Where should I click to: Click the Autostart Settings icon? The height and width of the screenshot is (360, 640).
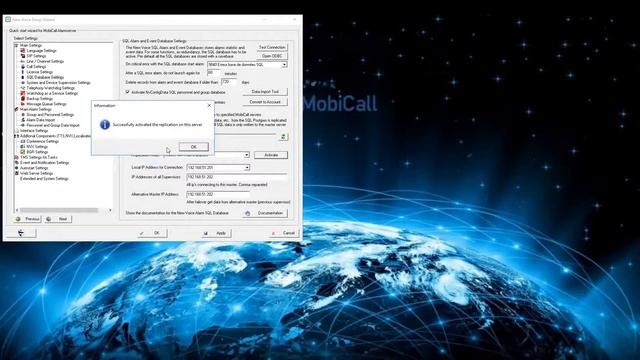pyautogui.click(x=17, y=168)
